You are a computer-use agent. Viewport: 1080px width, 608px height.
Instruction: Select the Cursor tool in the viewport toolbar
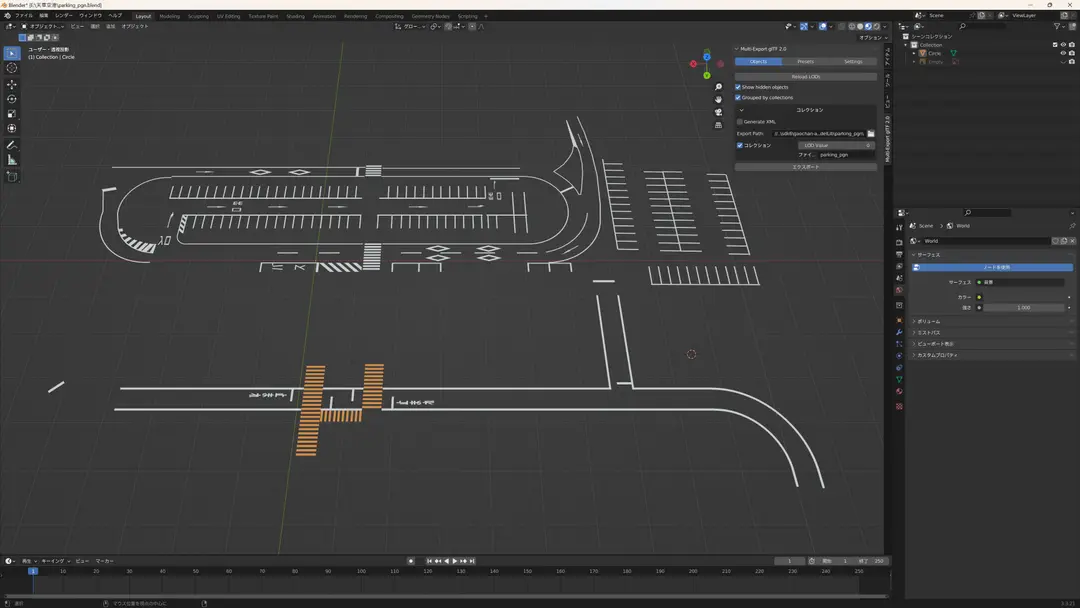[12, 67]
